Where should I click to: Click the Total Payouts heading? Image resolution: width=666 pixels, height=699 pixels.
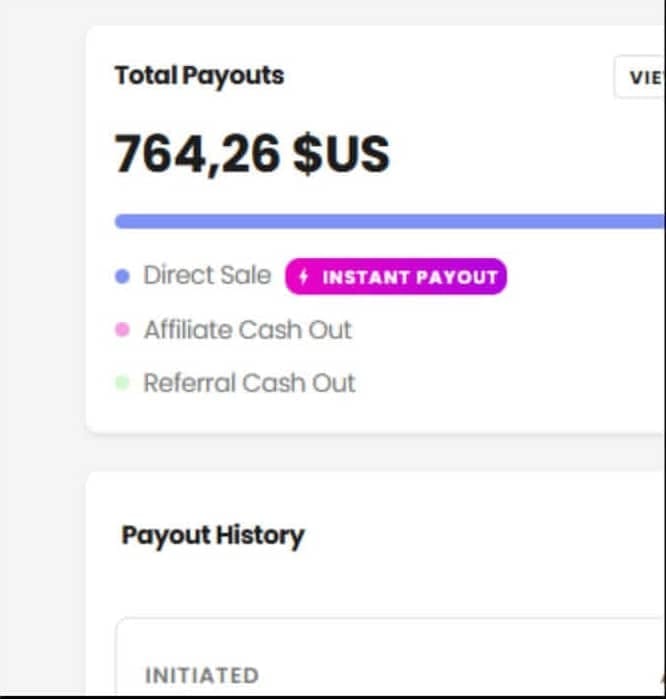199,75
